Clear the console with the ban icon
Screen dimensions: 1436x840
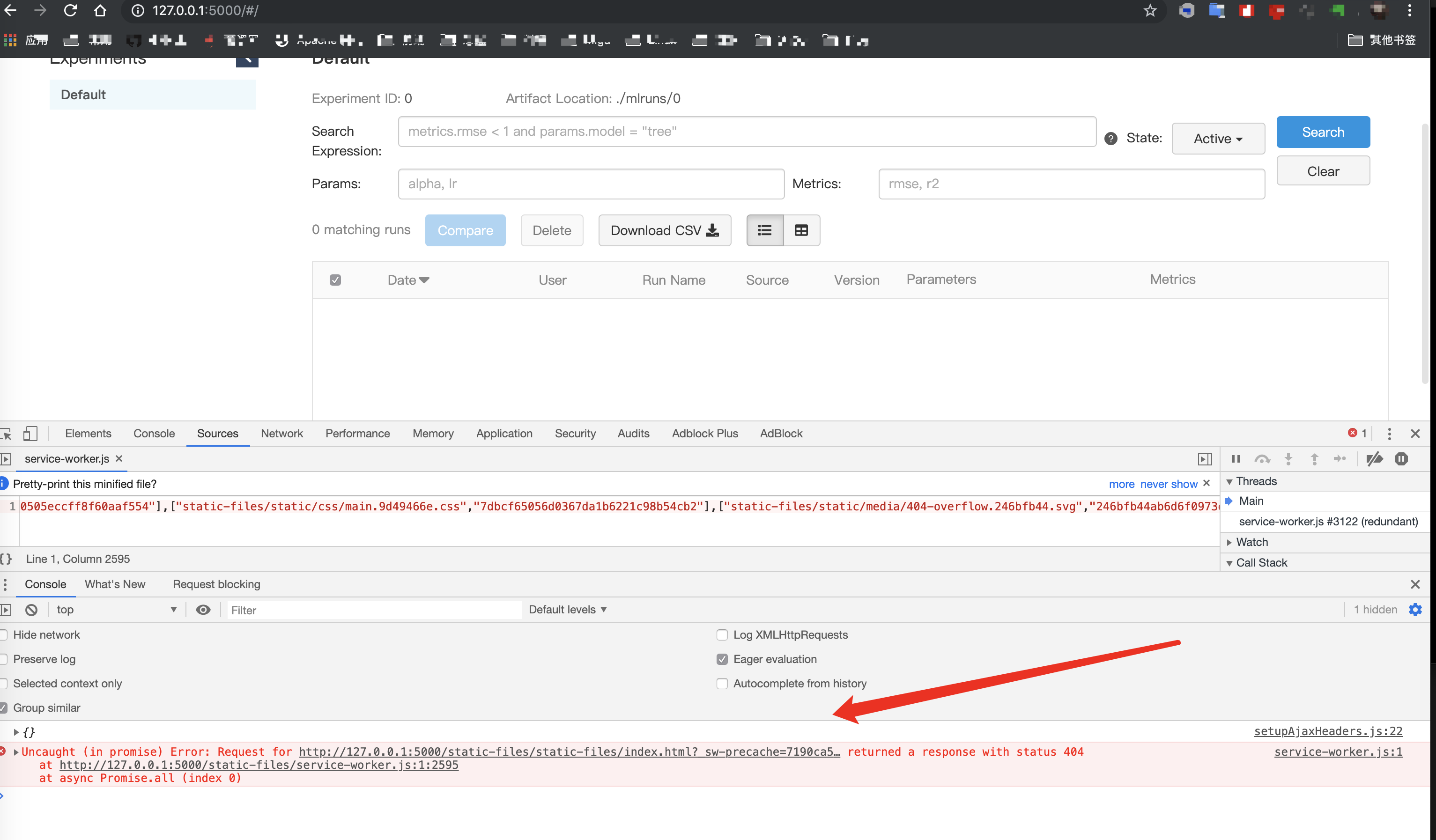[31, 609]
